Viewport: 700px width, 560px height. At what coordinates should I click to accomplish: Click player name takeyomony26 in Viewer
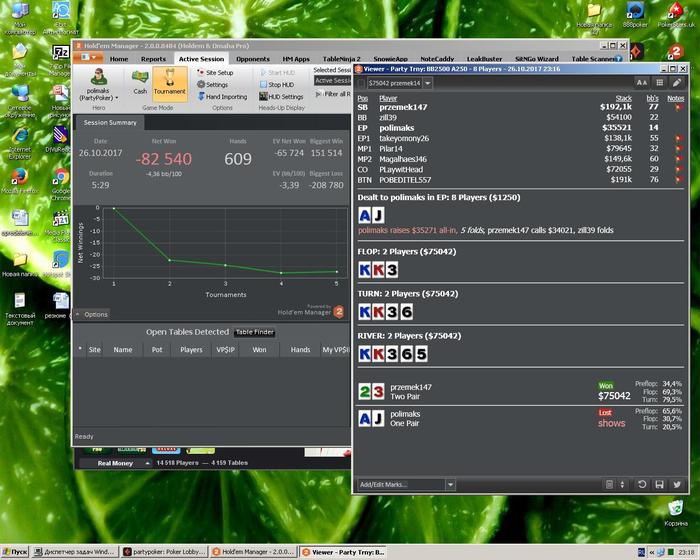click(x=404, y=138)
